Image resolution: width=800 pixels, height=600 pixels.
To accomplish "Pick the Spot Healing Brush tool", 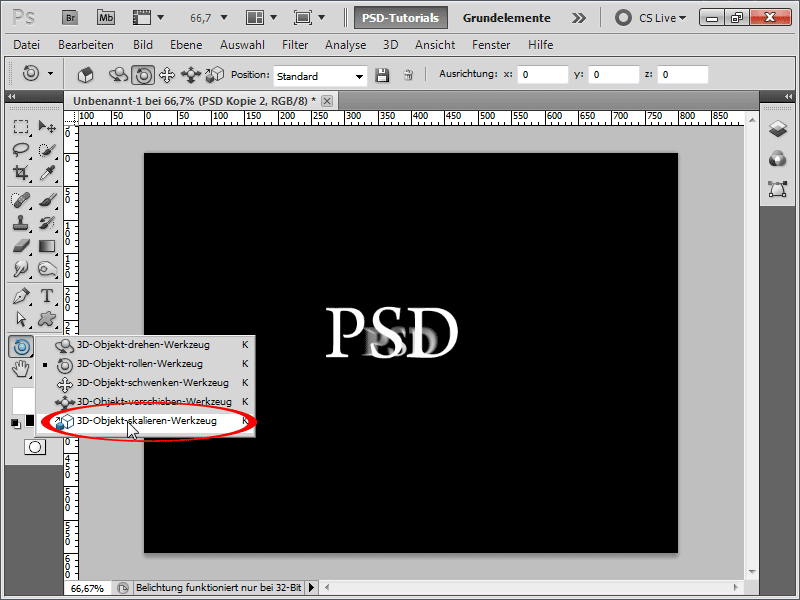I will point(21,199).
